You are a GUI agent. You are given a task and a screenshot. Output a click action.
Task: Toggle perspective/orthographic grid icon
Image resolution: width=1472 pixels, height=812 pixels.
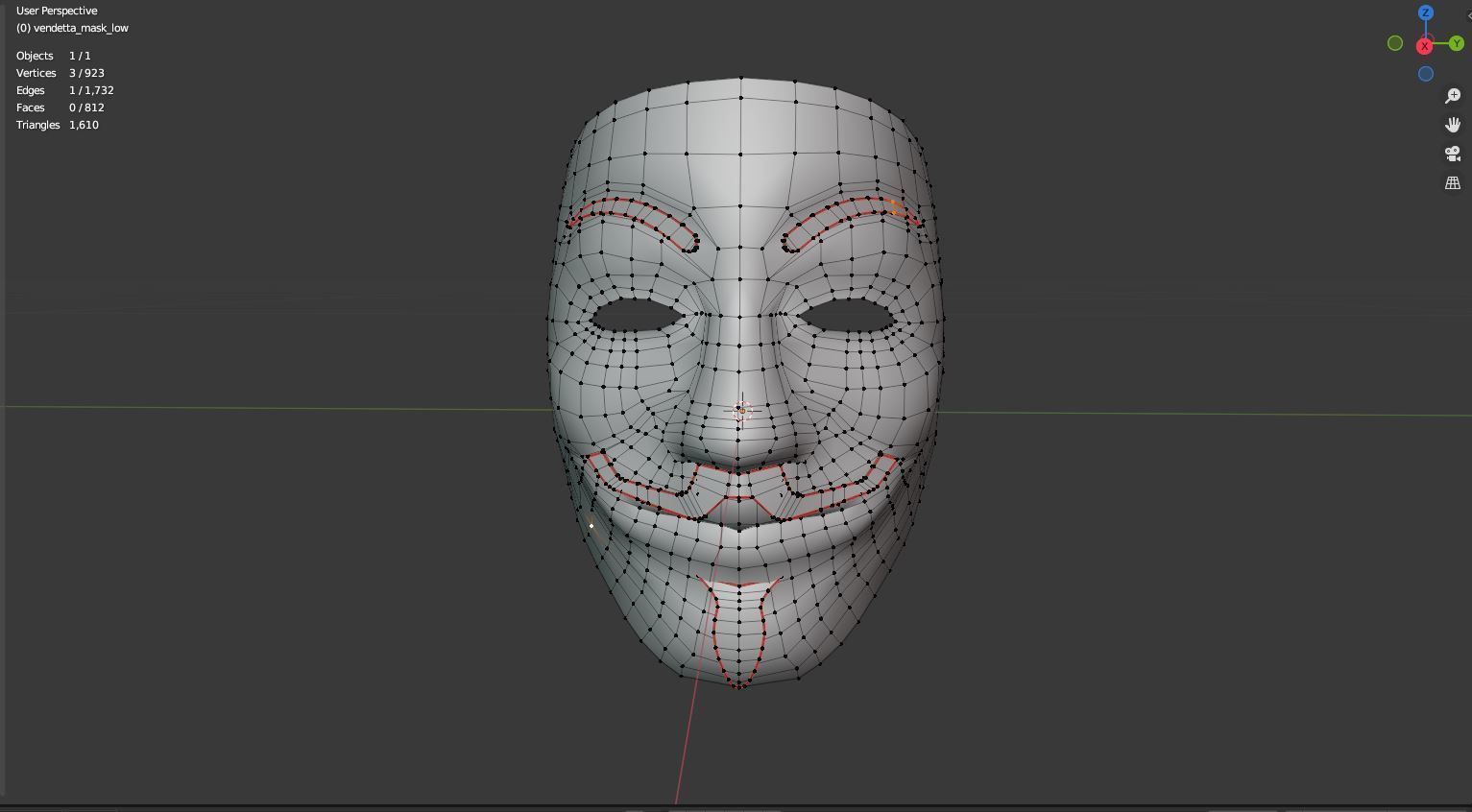1453,182
